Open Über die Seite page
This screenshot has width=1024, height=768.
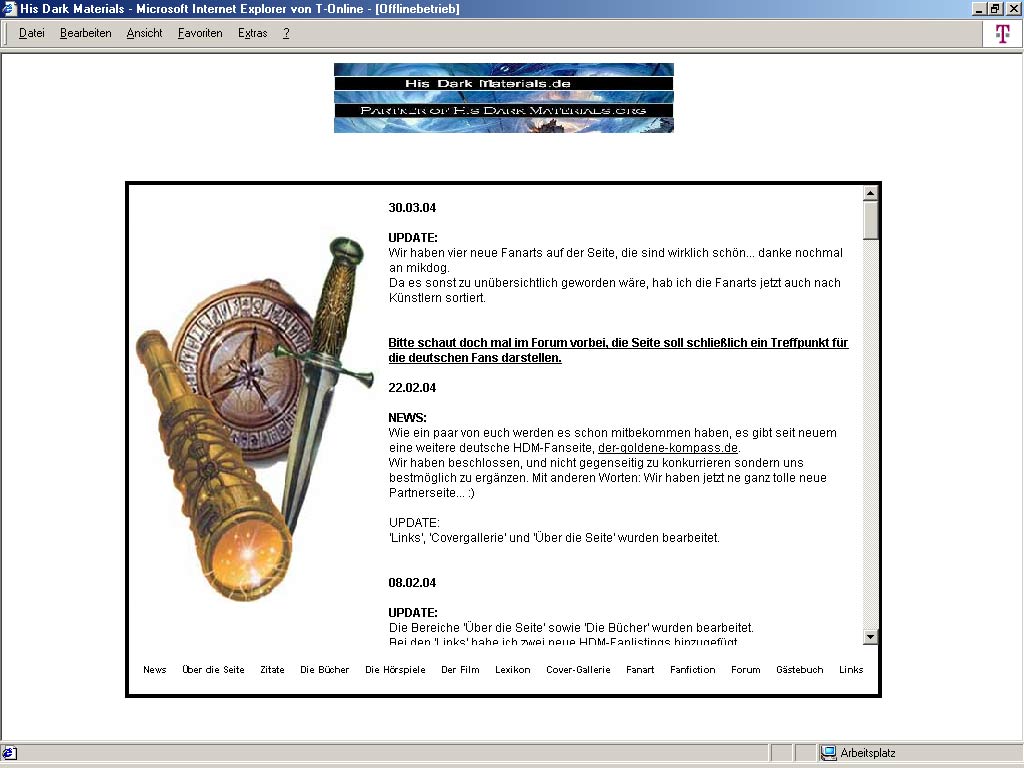point(214,669)
